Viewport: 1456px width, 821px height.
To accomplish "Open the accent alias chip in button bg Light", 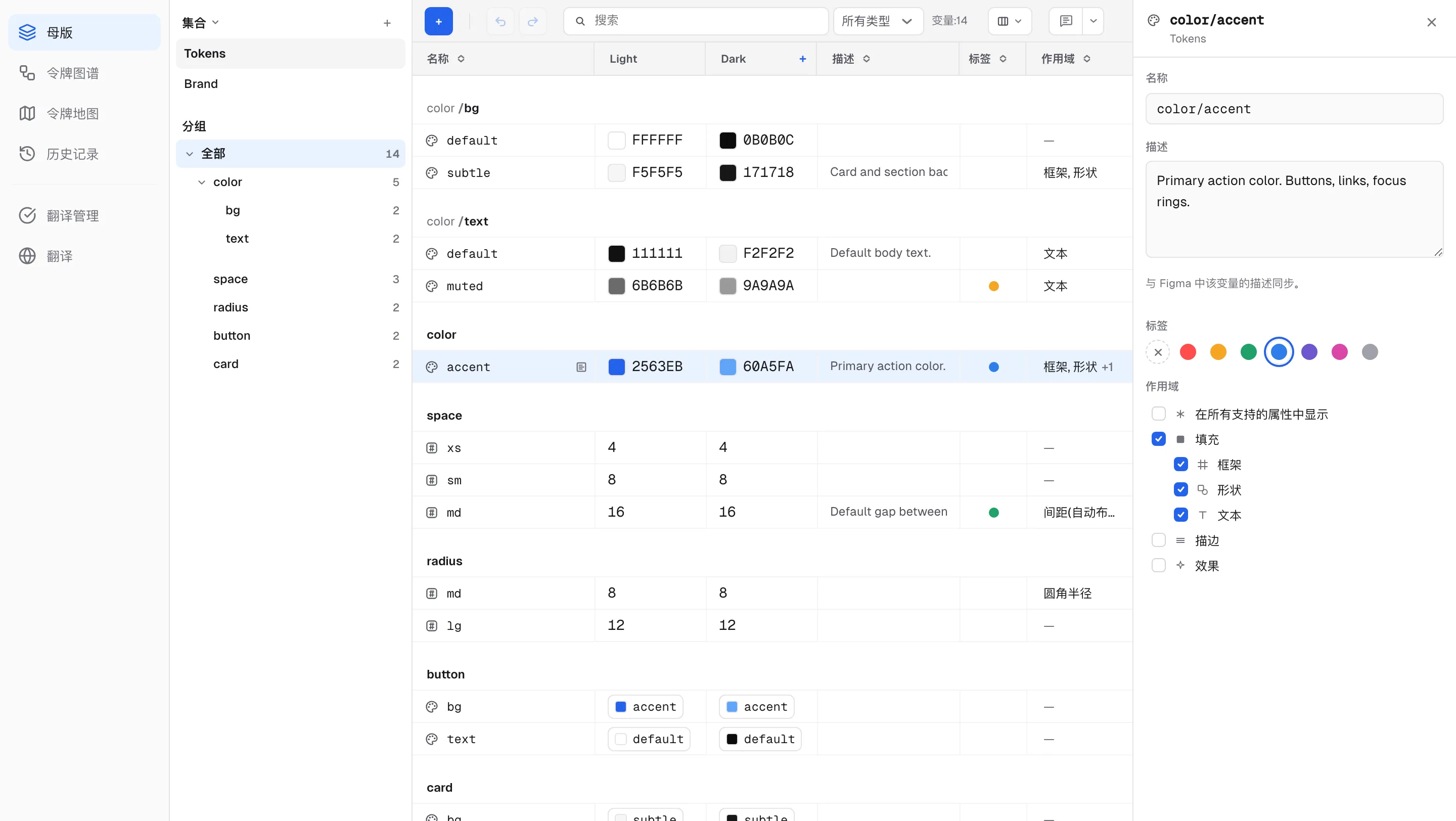I will click(x=646, y=707).
